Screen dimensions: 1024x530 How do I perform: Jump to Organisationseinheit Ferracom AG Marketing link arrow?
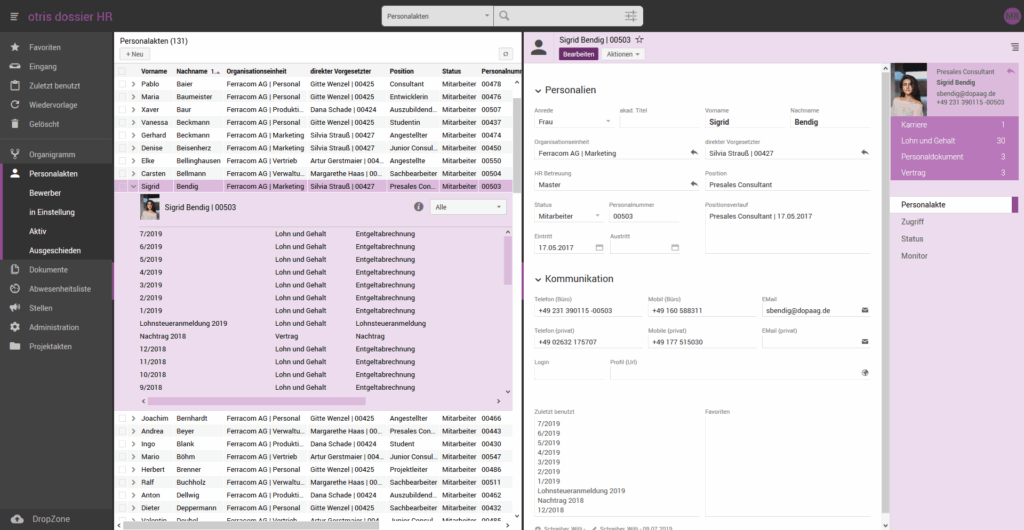694,153
